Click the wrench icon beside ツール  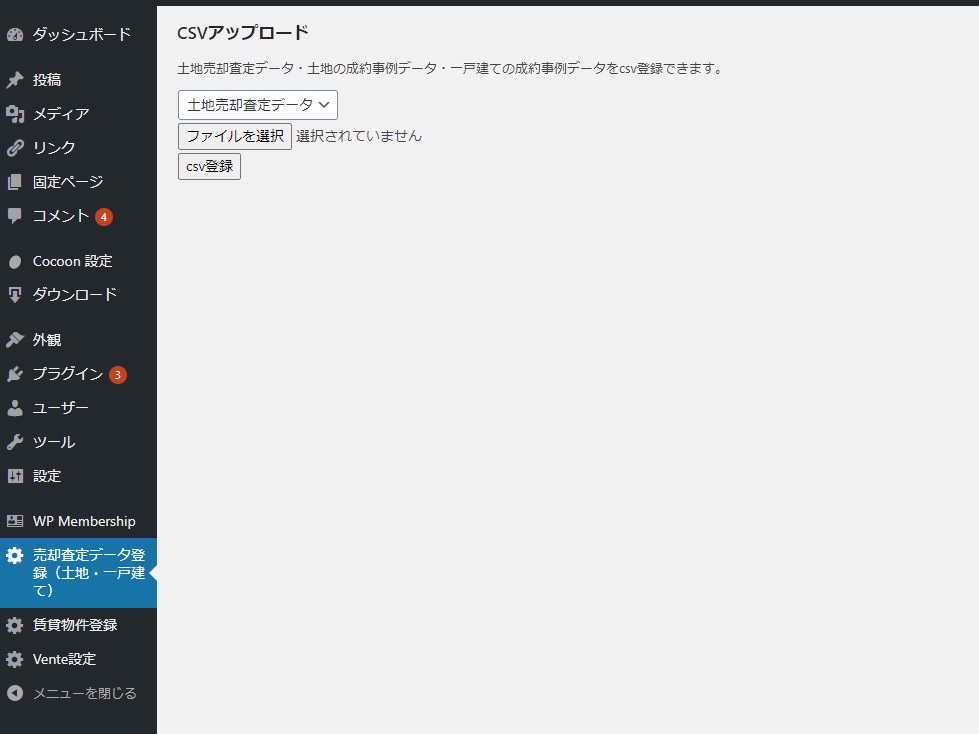coord(15,442)
